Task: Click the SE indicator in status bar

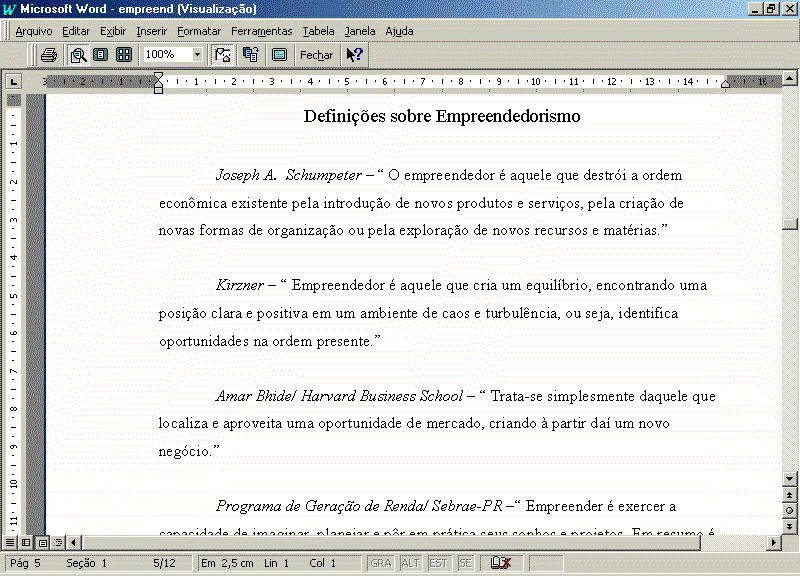Action: click(465, 563)
